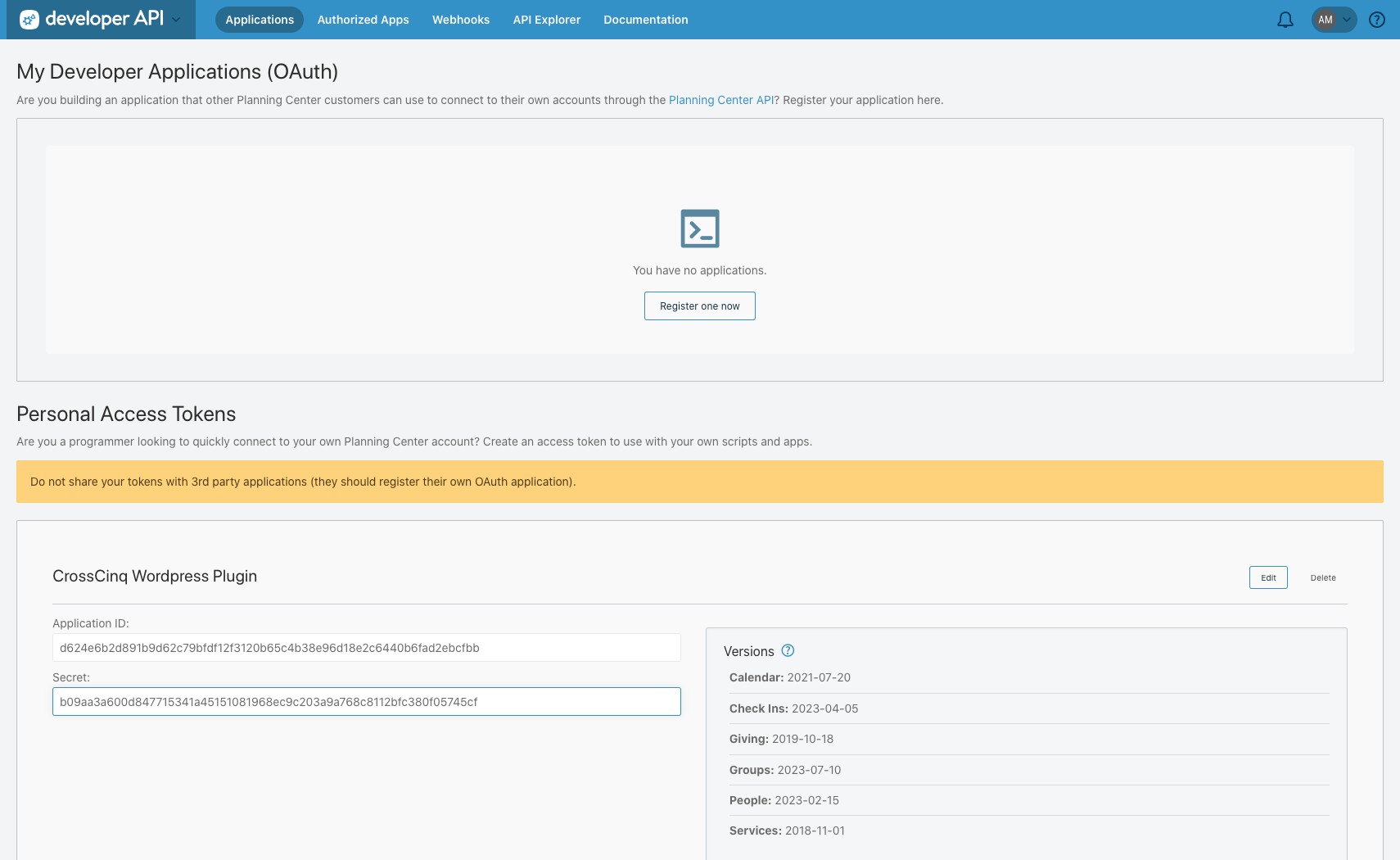Click the People version 2023-02-15 row
1400x860 pixels.
coord(1029,800)
